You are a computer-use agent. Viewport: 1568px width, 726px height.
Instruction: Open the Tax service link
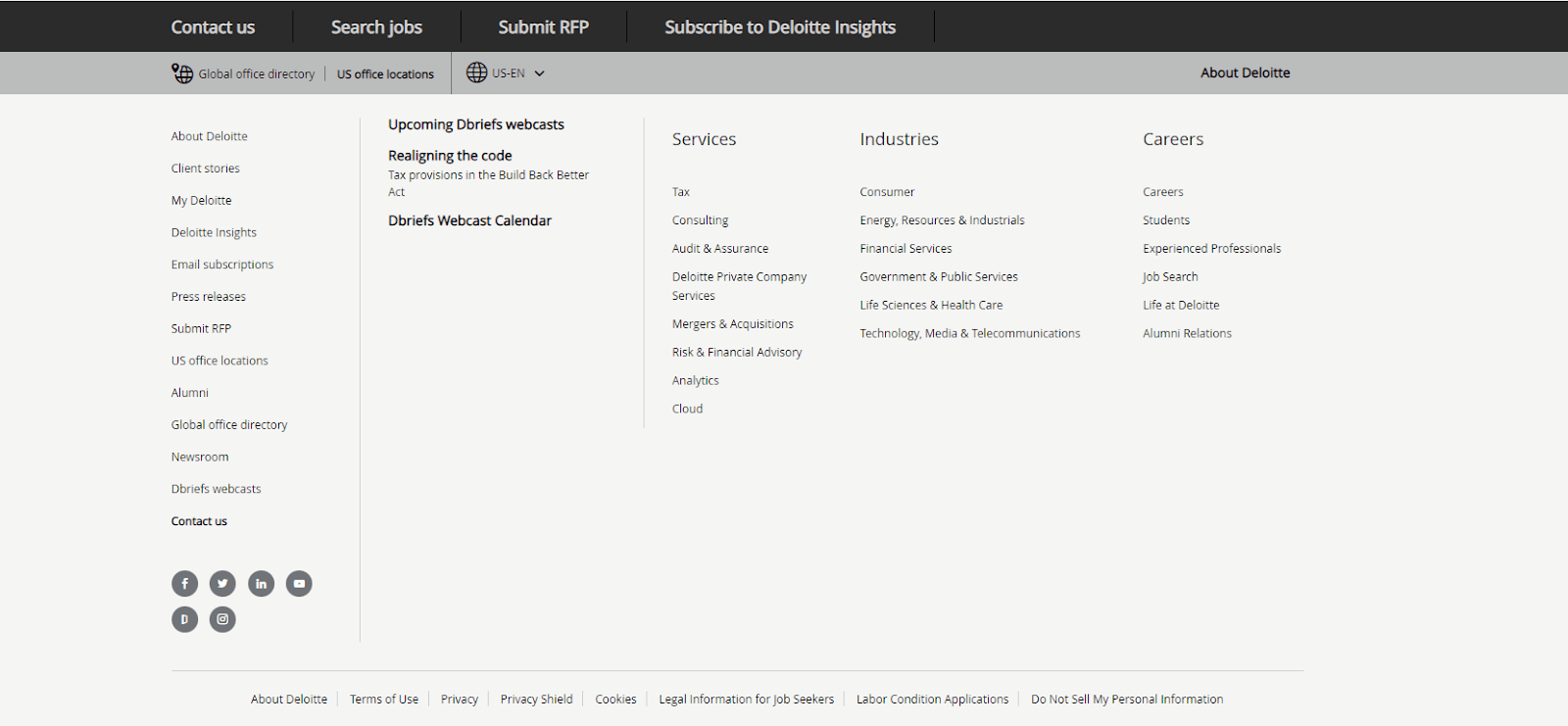click(681, 192)
